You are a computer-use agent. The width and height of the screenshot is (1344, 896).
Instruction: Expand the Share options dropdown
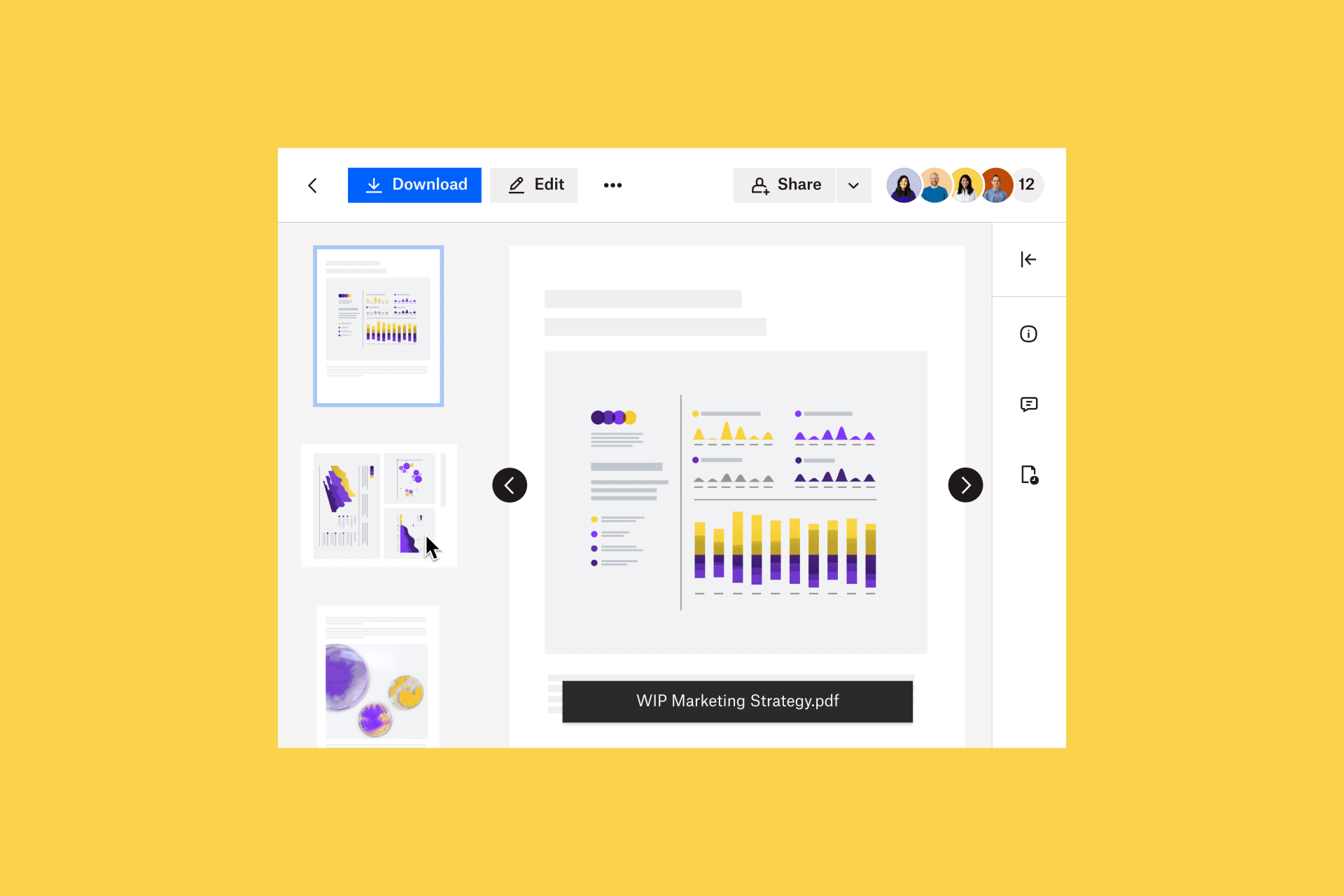tap(854, 185)
